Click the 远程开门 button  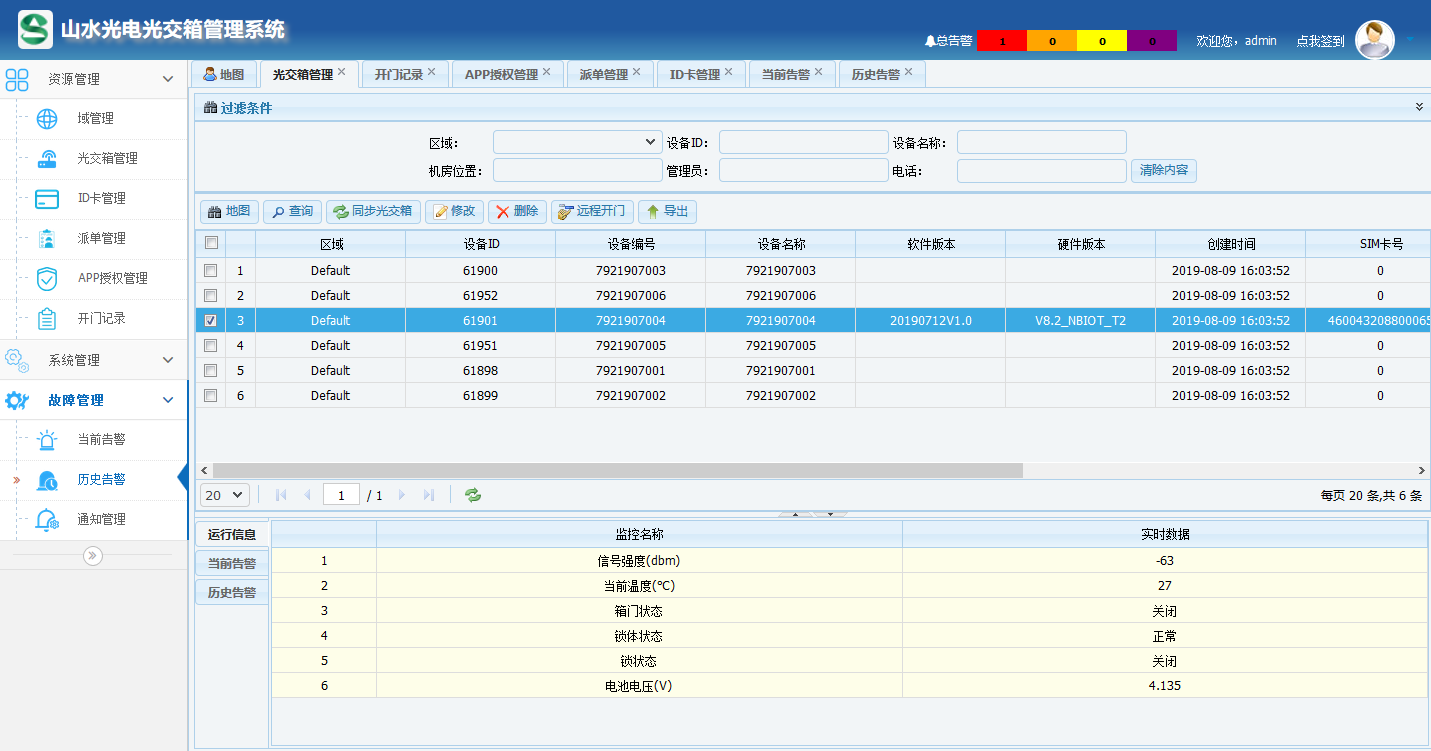(x=592, y=211)
